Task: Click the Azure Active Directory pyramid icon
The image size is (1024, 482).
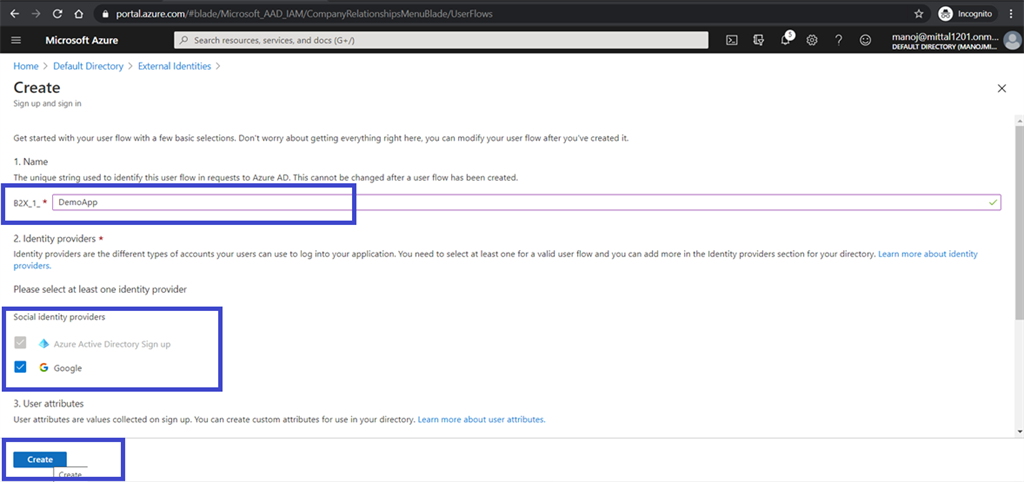Action: 44,344
